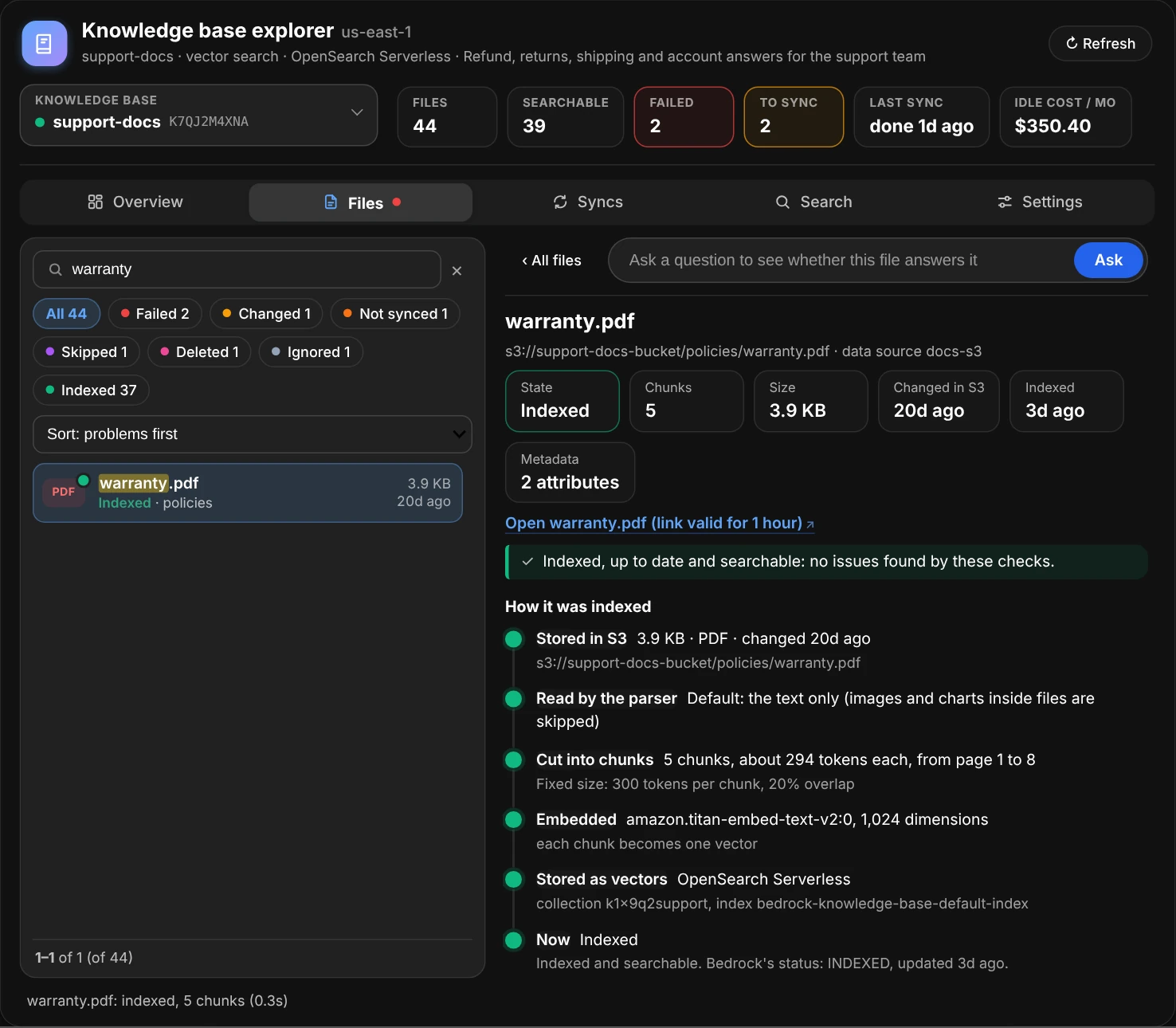Toggle the Indexed 37 filter chip
1176x1028 pixels.
click(91, 390)
